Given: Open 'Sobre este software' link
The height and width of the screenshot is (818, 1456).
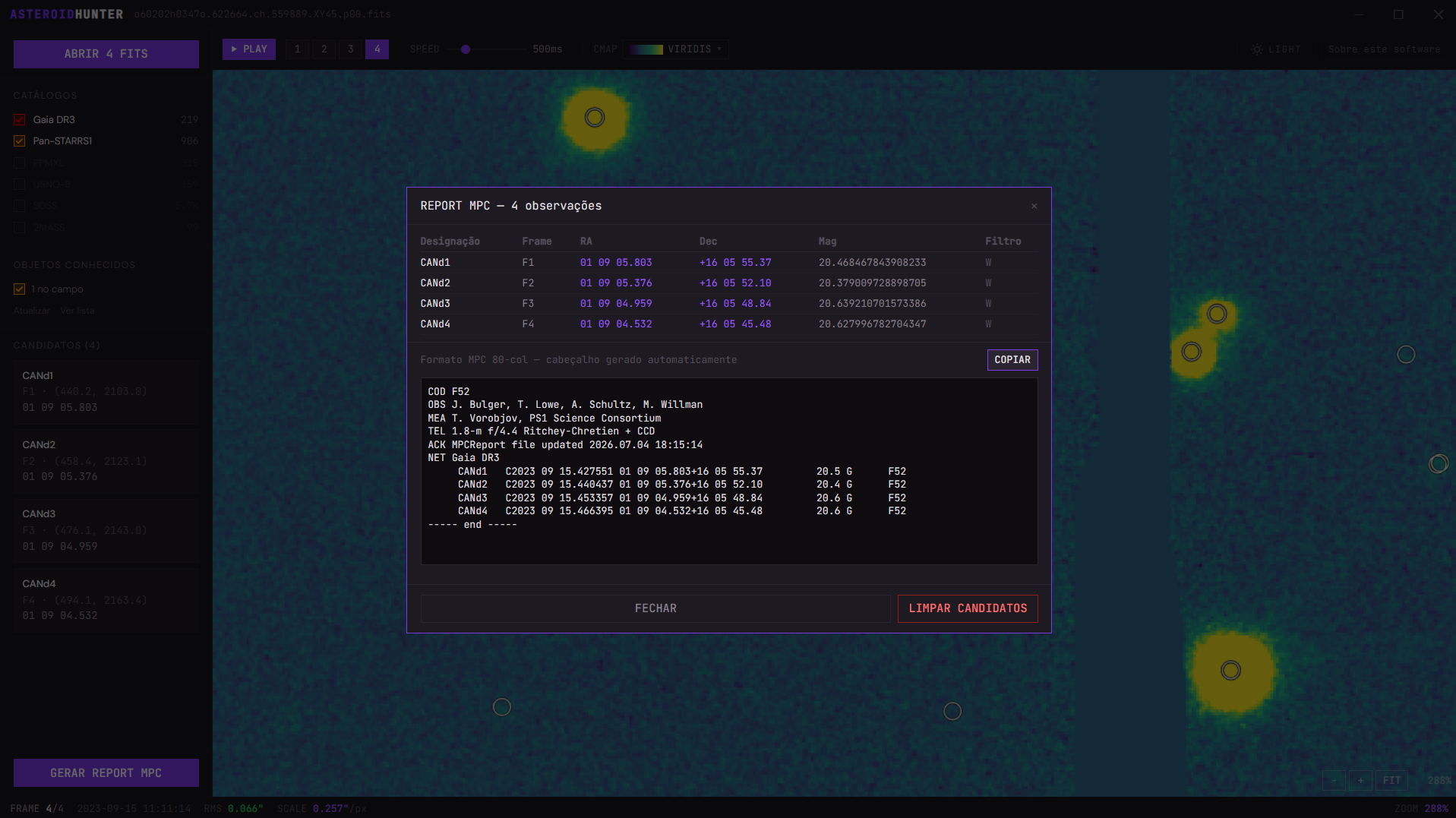Looking at the screenshot, I should tap(1384, 49).
